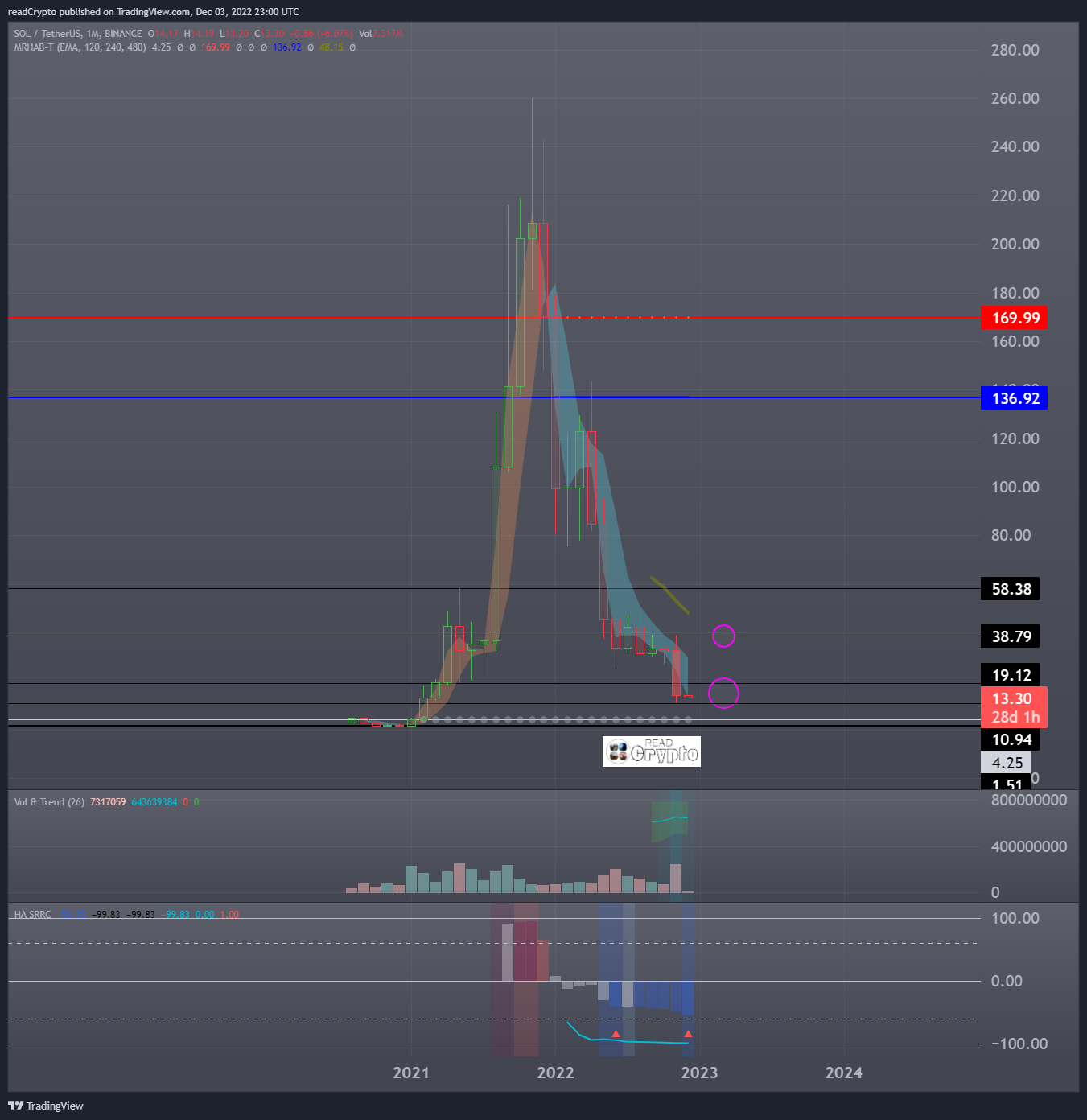Image resolution: width=1087 pixels, height=1120 pixels.
Task: Click the -0.86 (-6.07%) change value
Action: coord(321,34)
